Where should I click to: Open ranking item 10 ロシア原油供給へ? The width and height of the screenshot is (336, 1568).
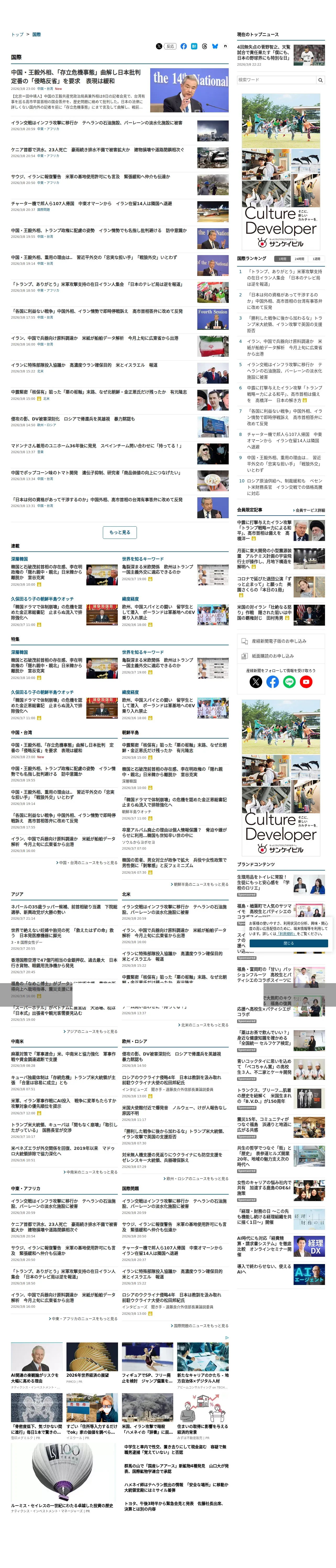(x=284, y=487)
